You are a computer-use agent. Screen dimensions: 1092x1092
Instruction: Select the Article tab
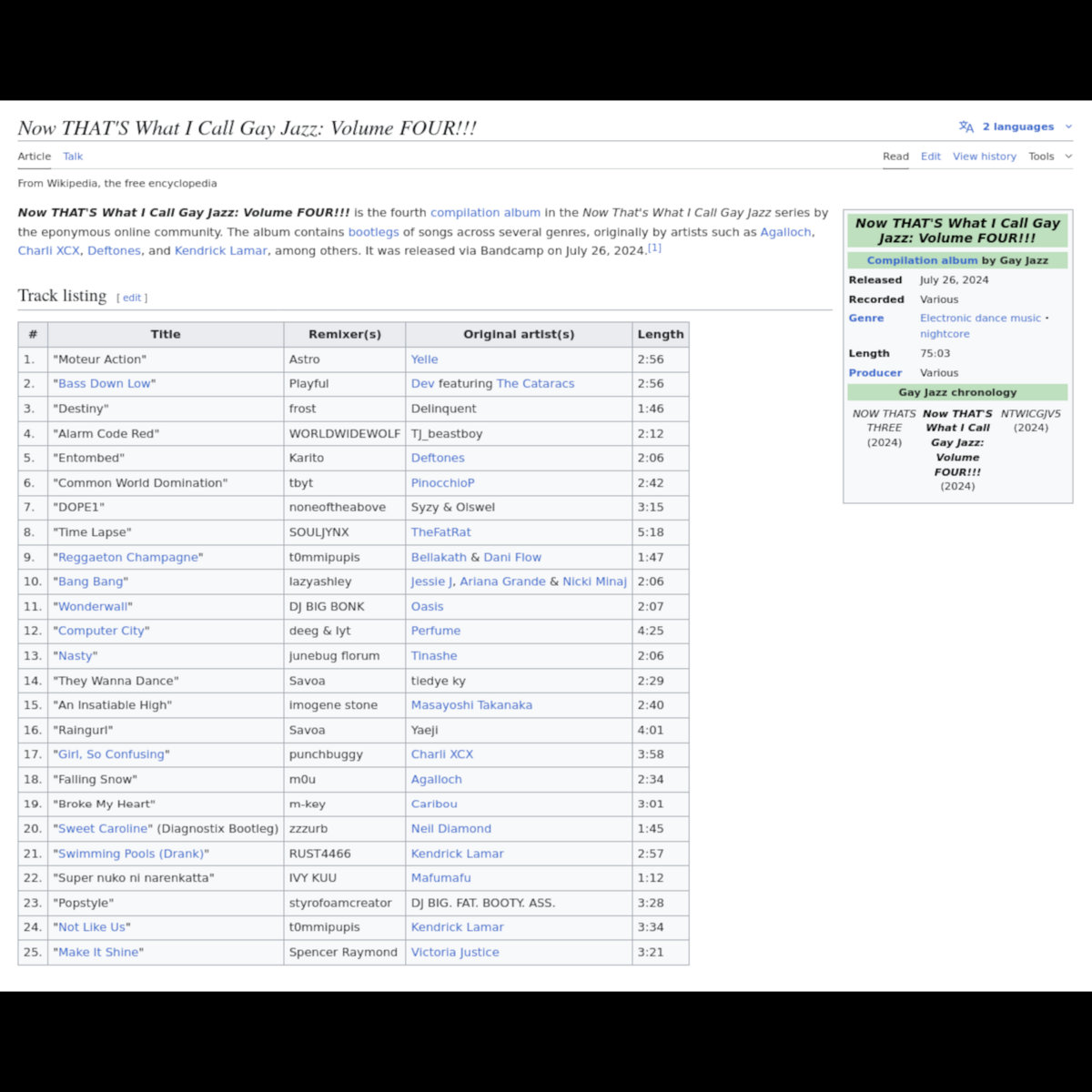tap(35, 157)
